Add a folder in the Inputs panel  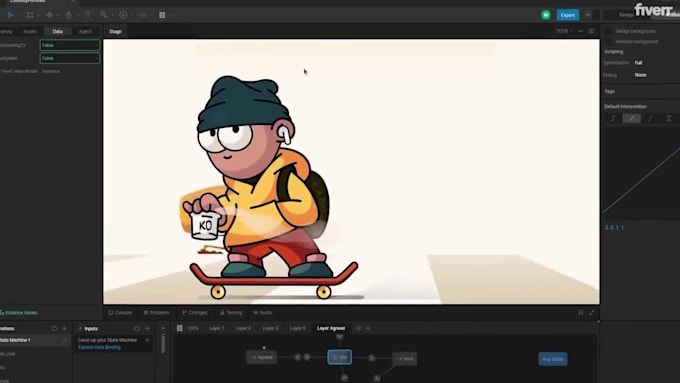pyautogui.click(x=137, y=328)
